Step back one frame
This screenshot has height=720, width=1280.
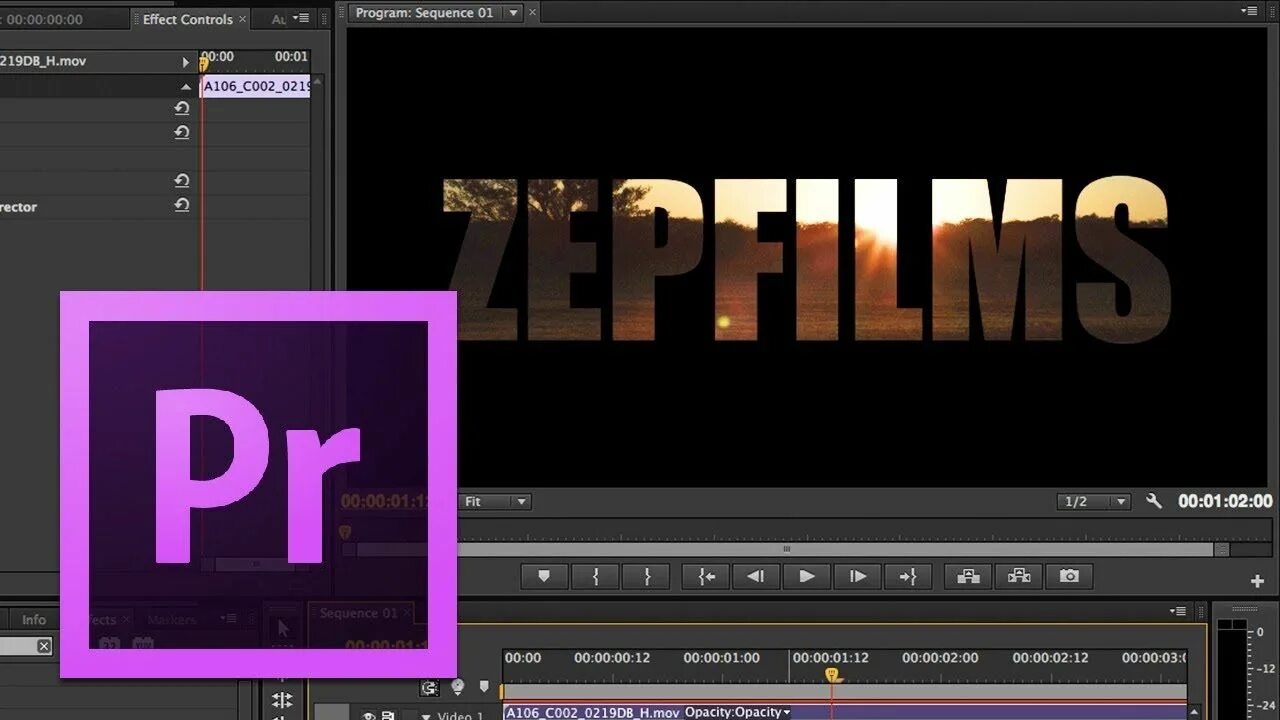(x=756, y=576)
